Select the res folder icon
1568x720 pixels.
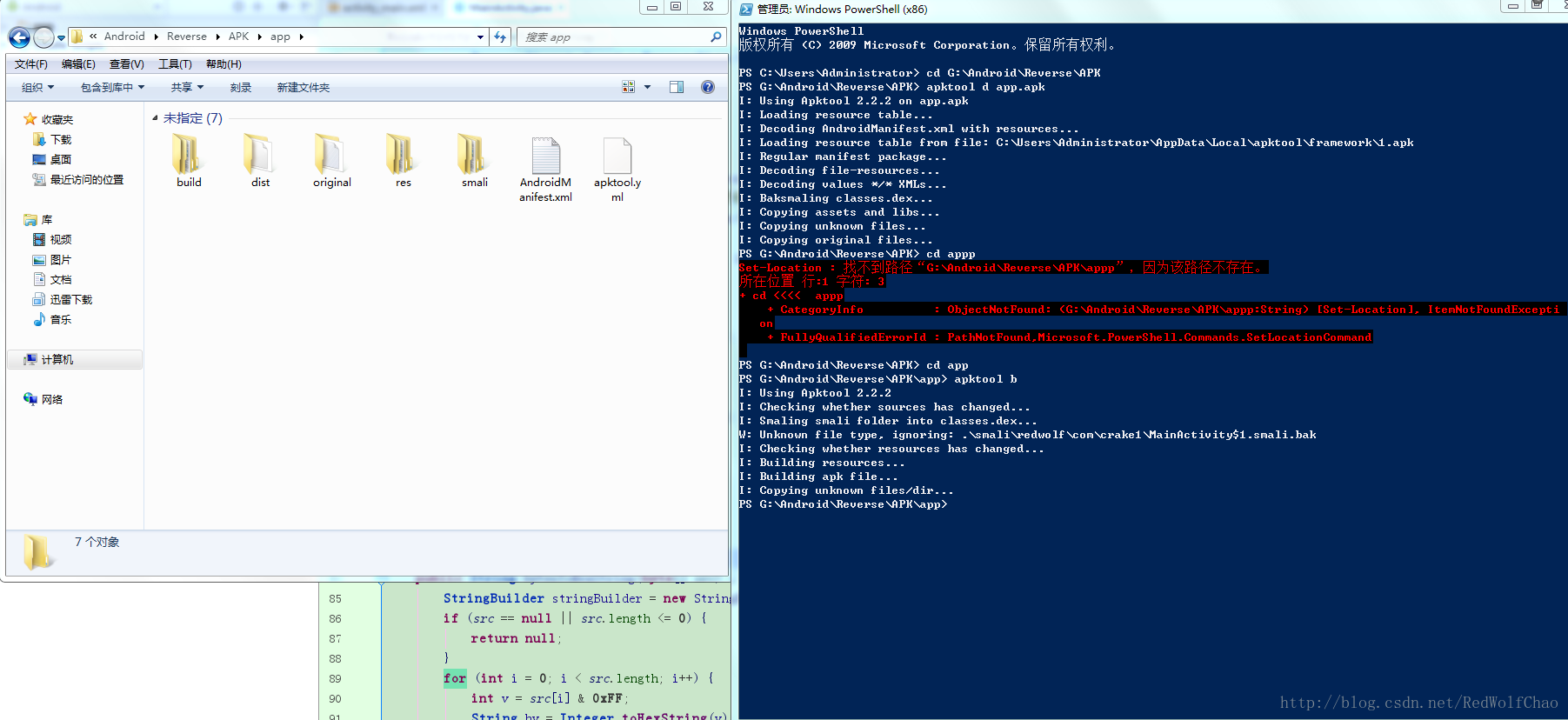pos(403,155)
